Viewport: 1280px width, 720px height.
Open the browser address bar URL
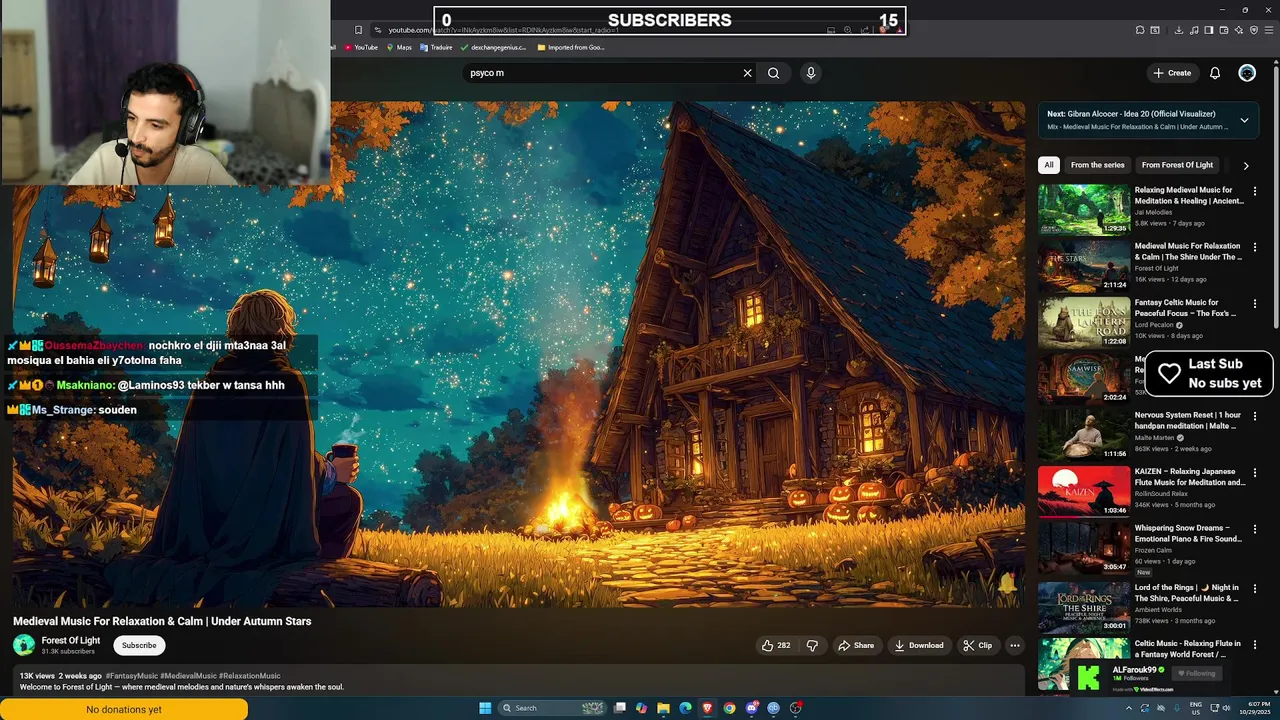tap(504, 30)
